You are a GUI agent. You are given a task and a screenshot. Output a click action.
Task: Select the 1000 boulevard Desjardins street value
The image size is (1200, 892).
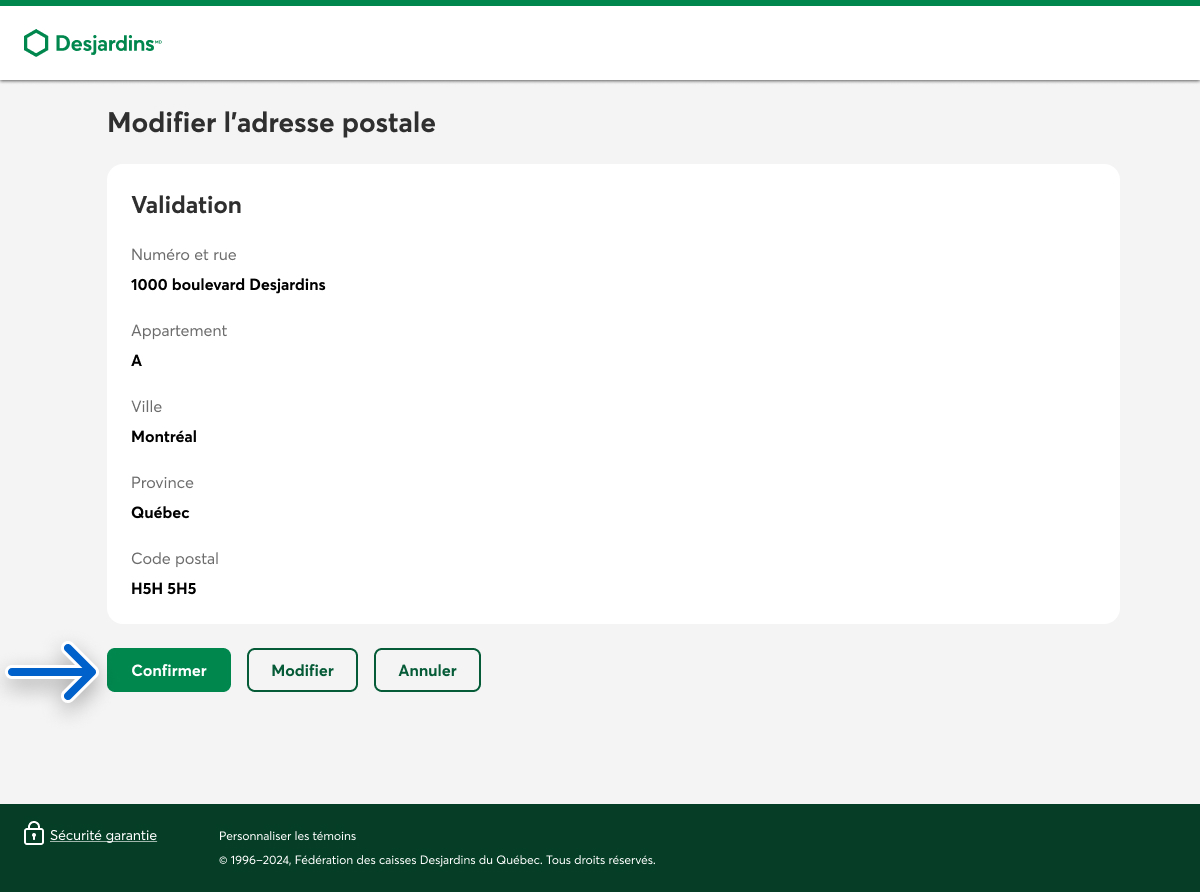[228, 285]
